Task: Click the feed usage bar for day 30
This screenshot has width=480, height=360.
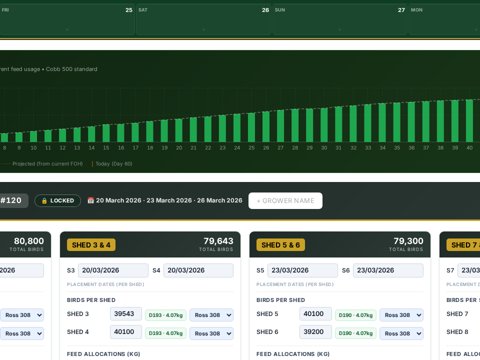Action: pos(324,125)
